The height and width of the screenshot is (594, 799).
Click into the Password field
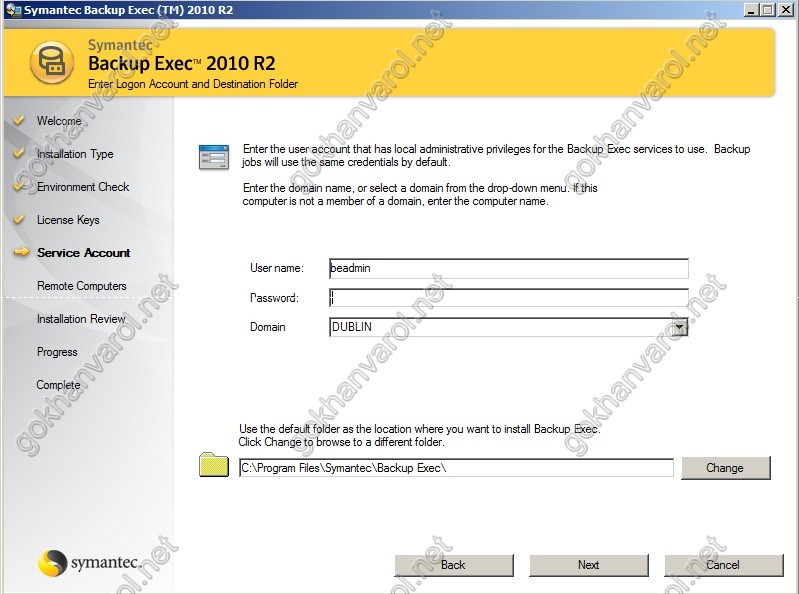click(508, 298)
